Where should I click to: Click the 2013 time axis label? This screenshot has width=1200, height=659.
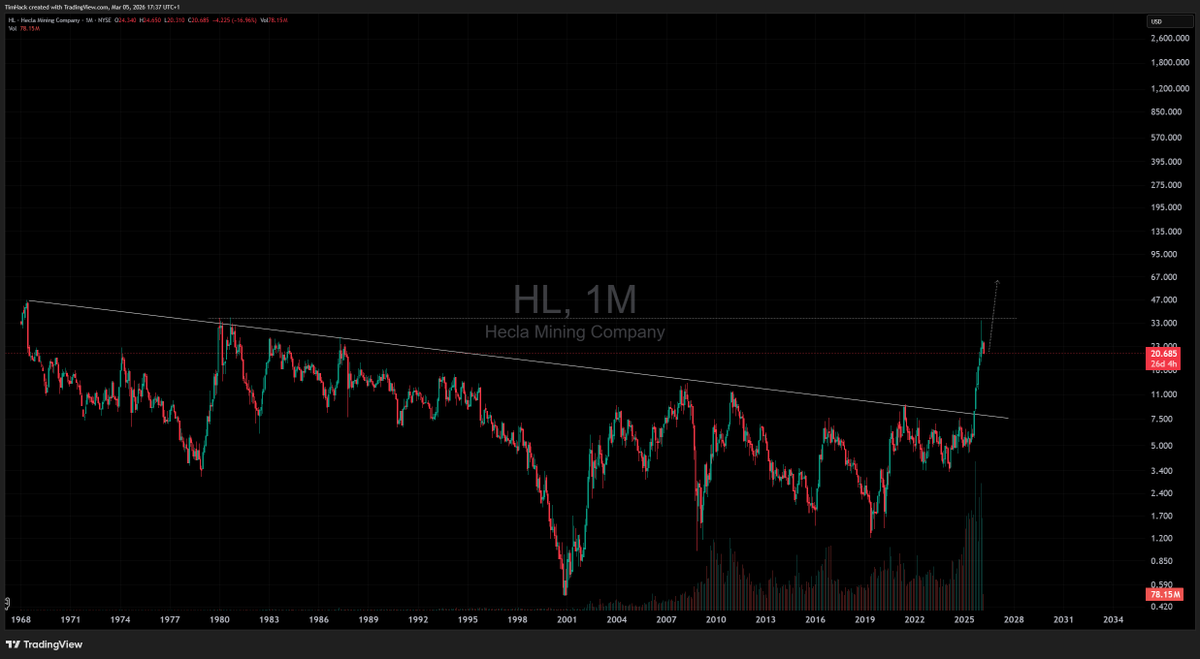(766, 620)
